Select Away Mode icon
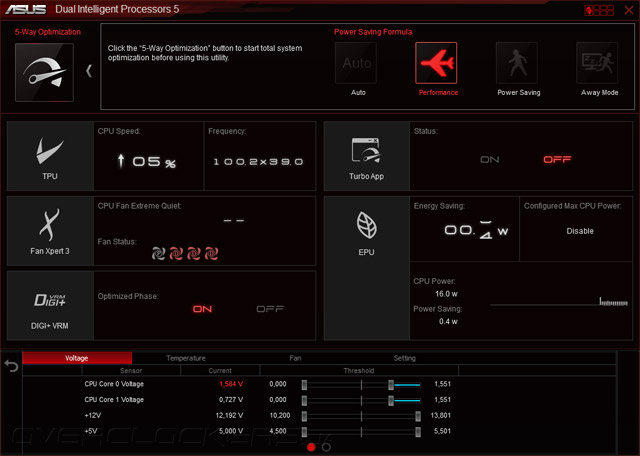The image size is (640, 456). point(597,63)
